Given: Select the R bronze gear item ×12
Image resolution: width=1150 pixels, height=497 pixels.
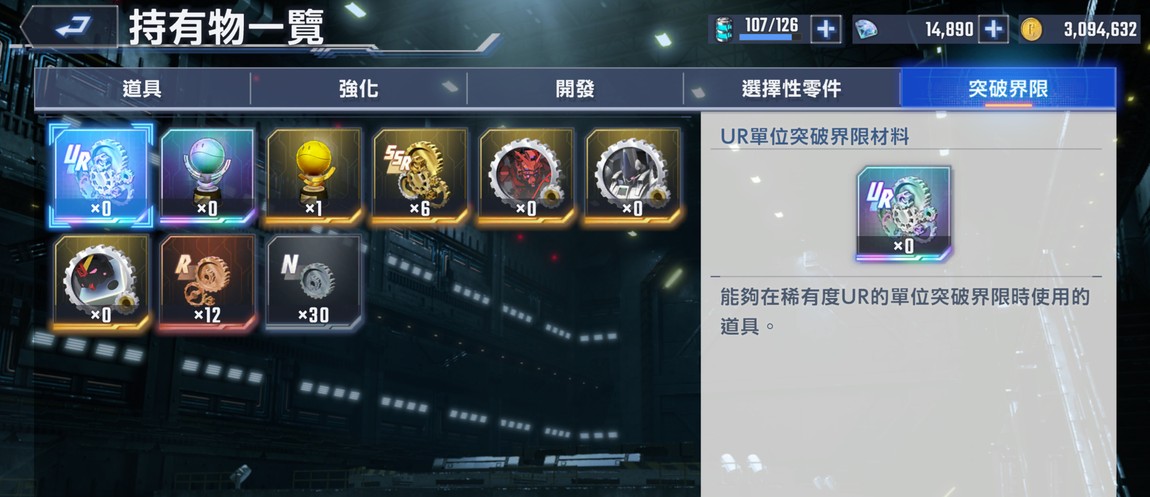Looking at the screenshot, I should (207, 282).
